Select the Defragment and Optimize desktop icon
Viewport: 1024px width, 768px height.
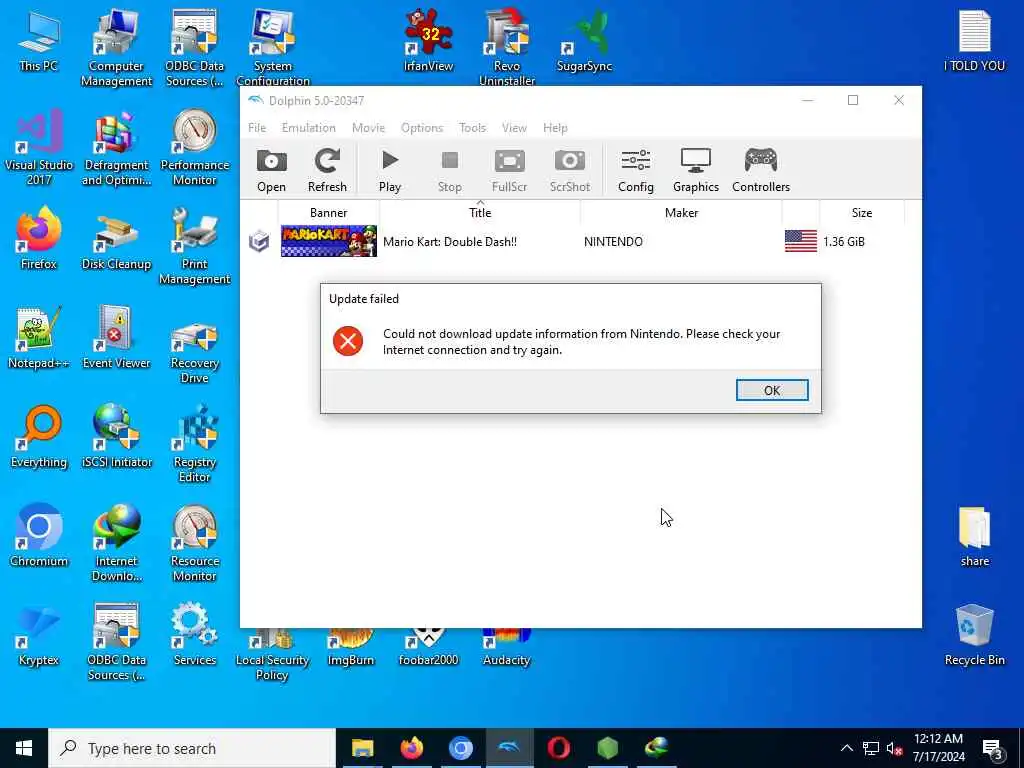(116, 148)
